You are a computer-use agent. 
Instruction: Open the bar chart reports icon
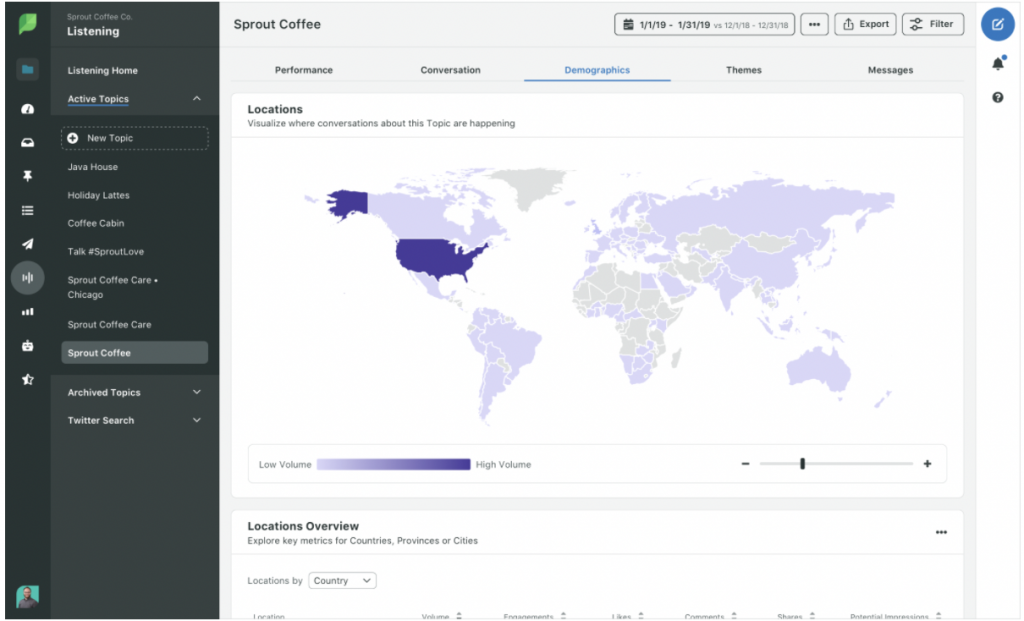[x=27, y=311]
